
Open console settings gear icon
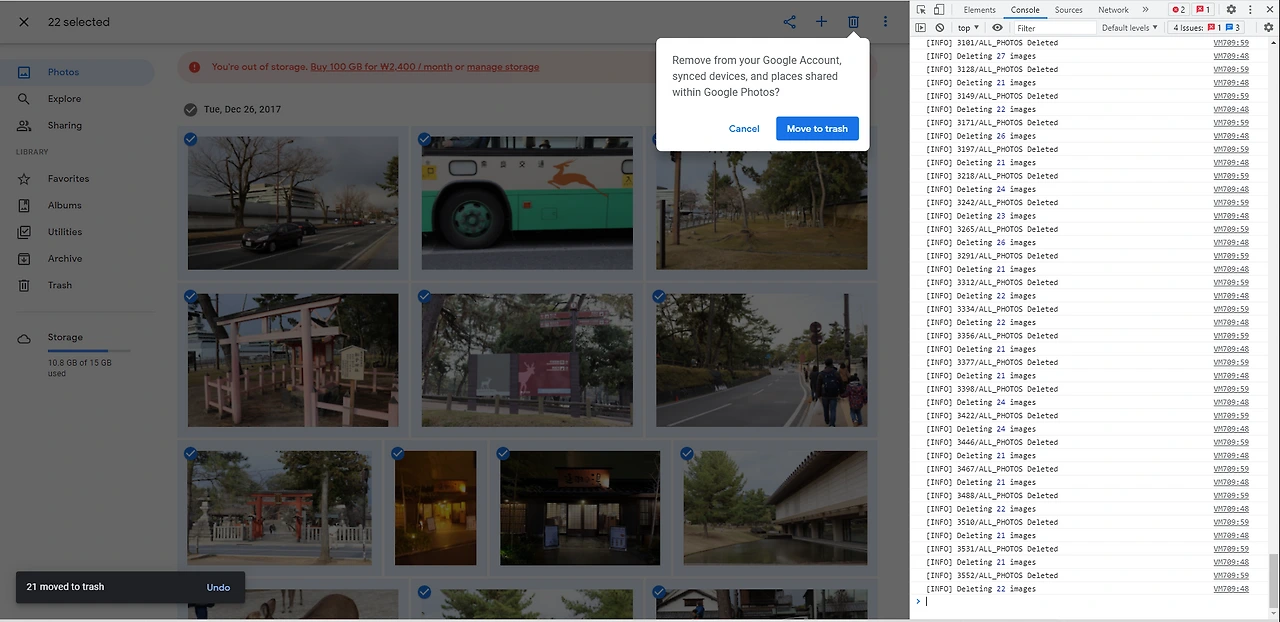(1268, 28)
